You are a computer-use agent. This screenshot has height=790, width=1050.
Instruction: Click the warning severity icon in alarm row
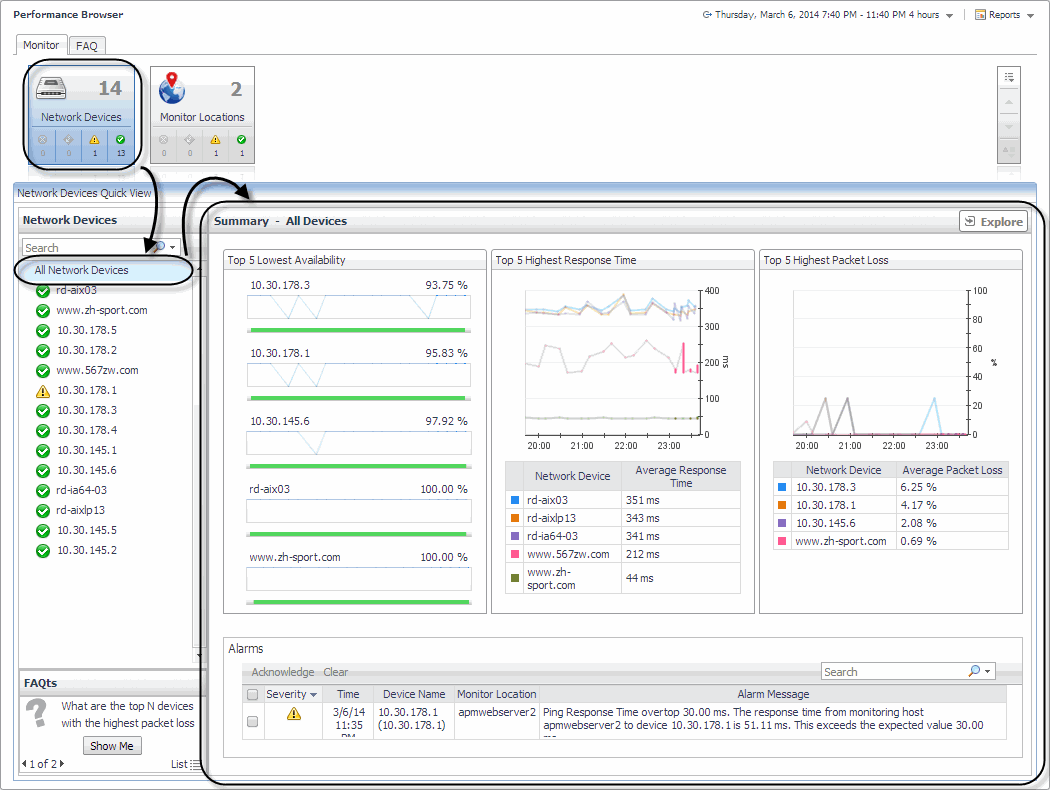click(293, 714)
